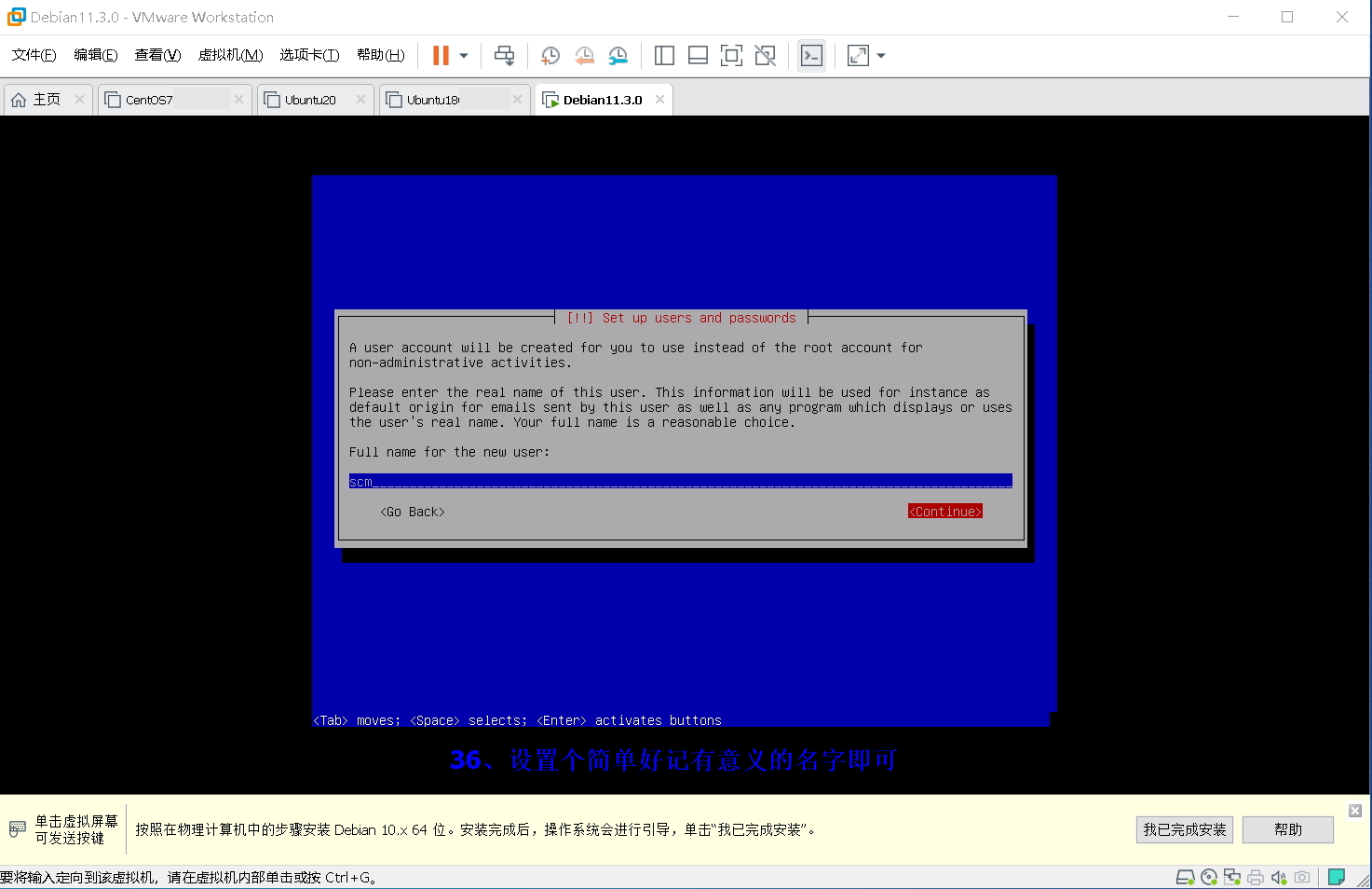This screenshot has width=1372, height=889.
Task: Click the 我已完成安装 button
Action: [x=1185, y=829]
